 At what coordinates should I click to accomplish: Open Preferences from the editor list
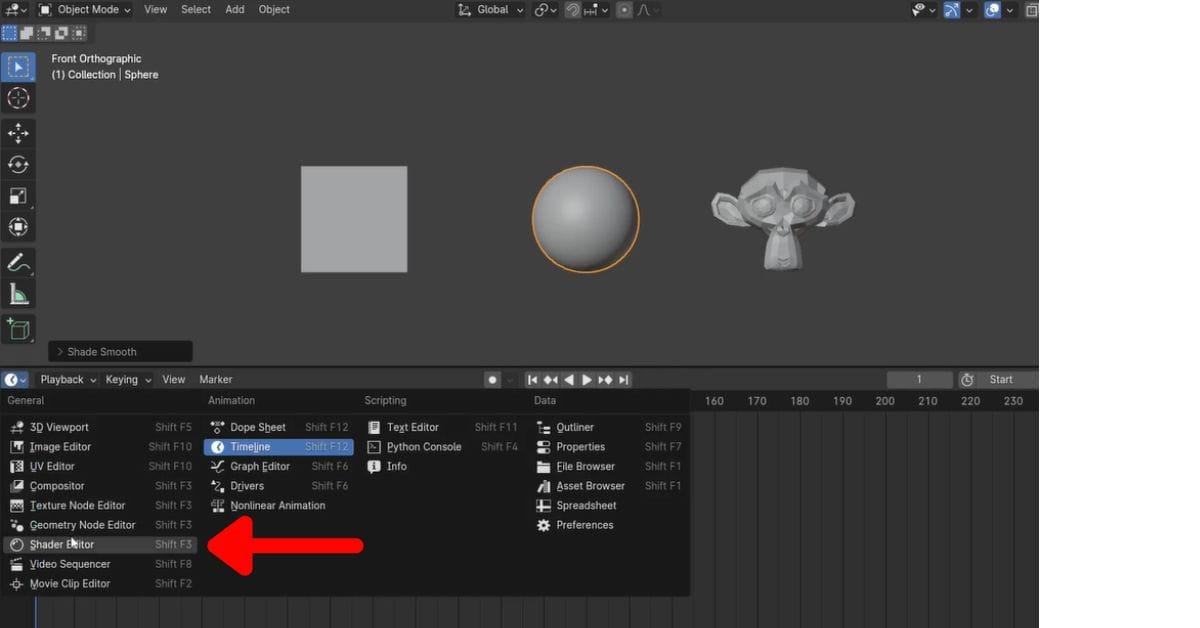click(580, 524)
